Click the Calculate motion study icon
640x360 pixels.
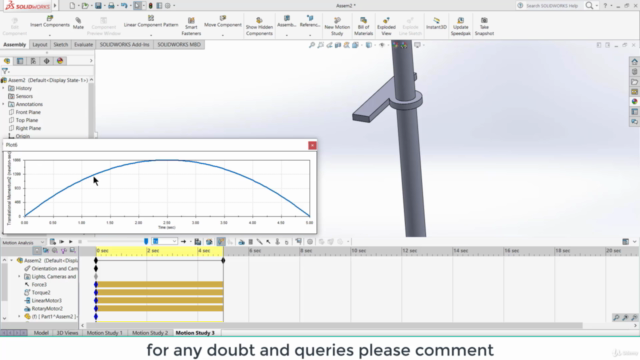(53, 242)
